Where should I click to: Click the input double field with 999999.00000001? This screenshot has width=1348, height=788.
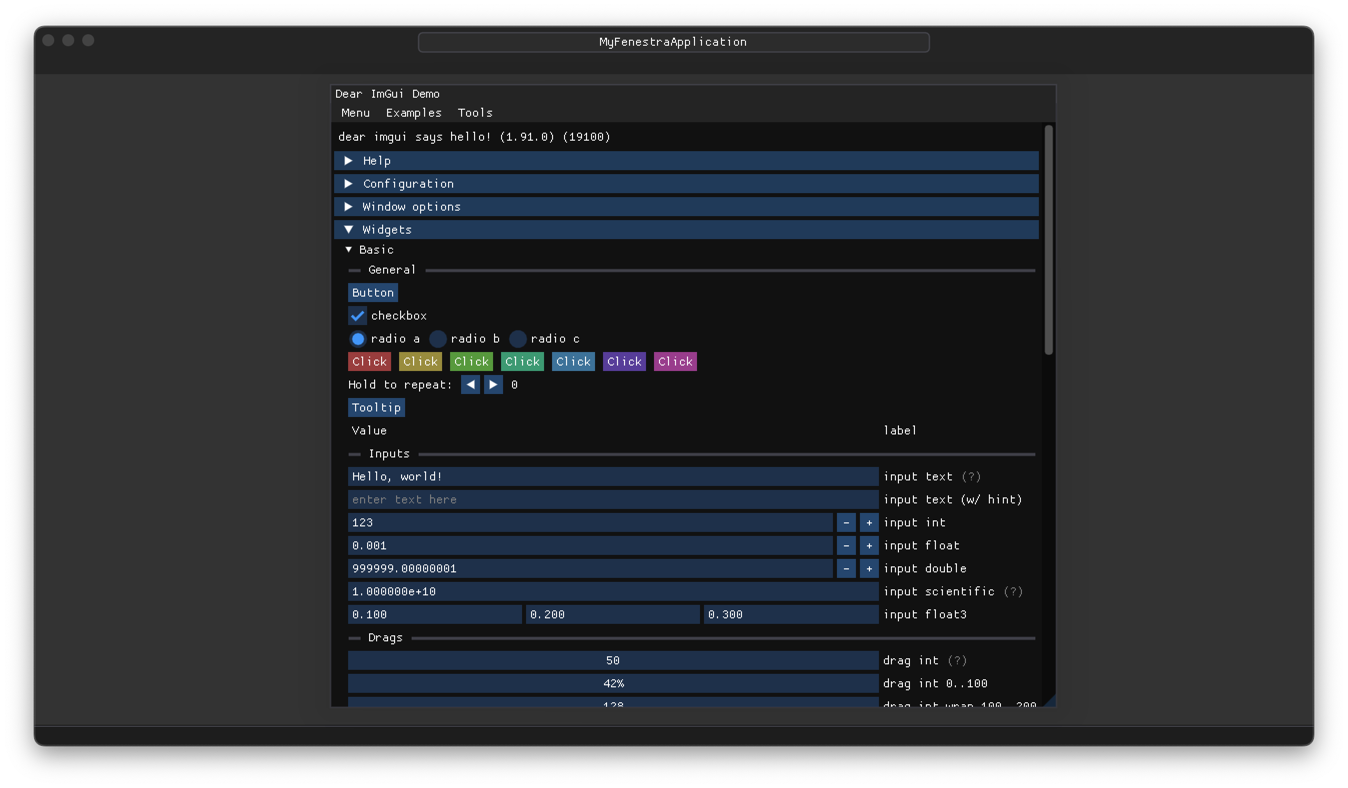[x=590, y=568]
